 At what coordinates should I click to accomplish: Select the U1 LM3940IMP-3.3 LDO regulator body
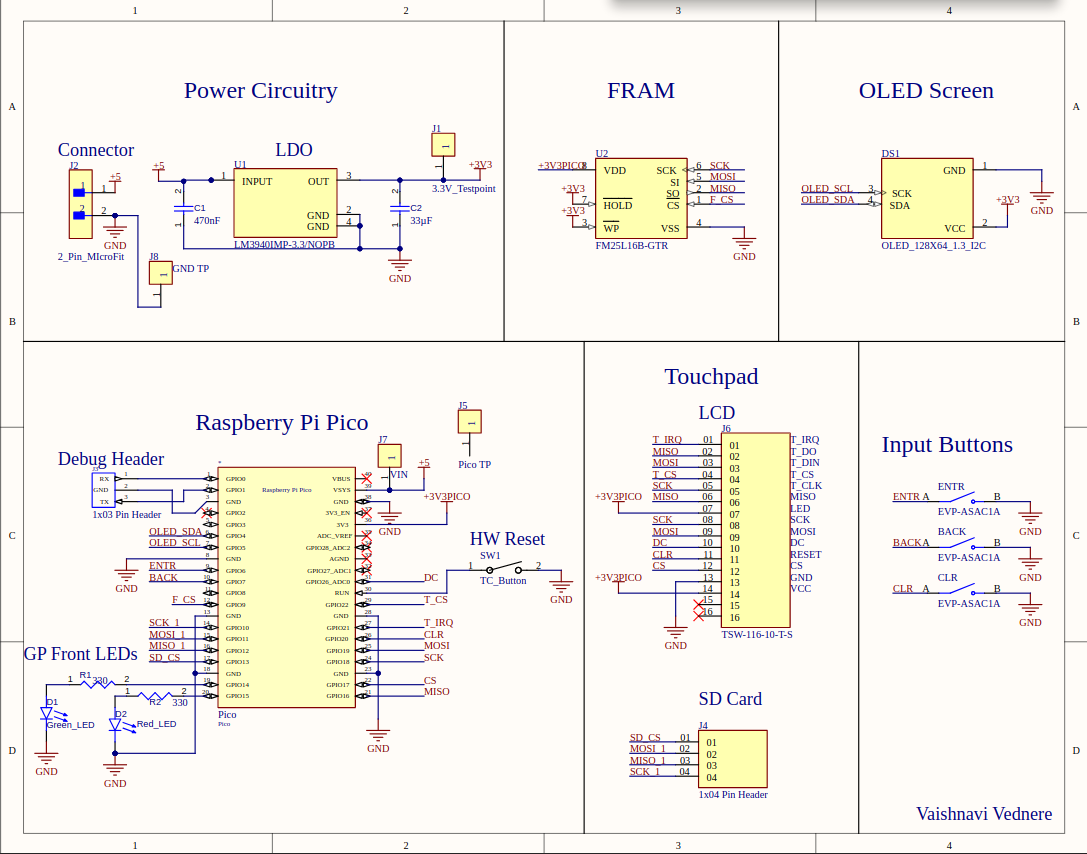[286, 203]
